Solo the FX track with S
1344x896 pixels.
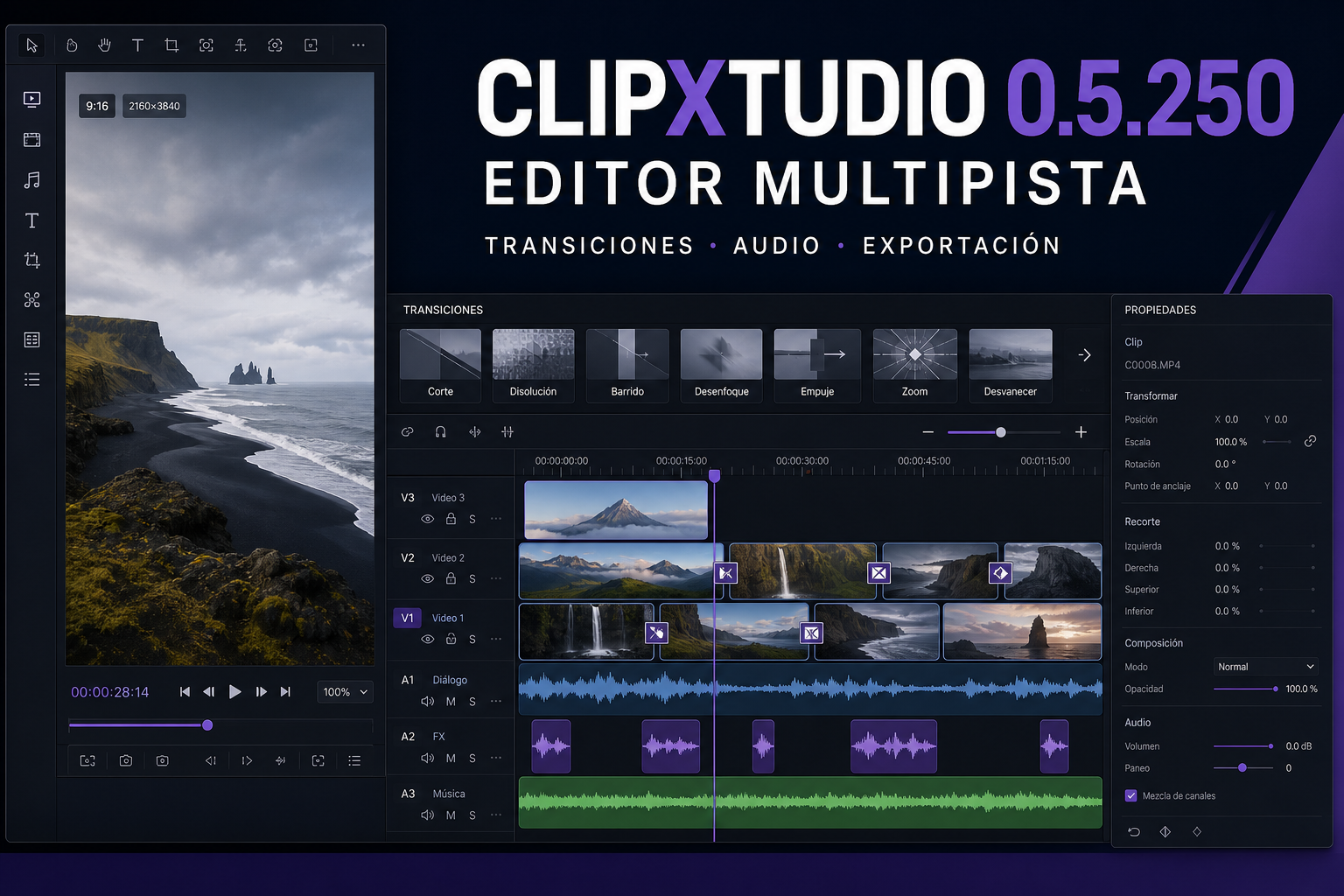pyautogui.click(x=472, y=759)
